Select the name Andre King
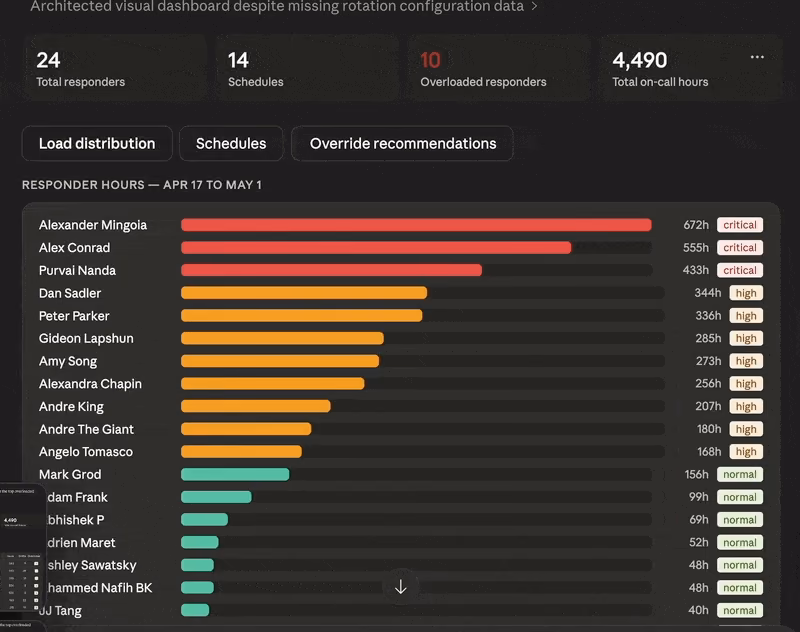The image size is (800, 632). pos(71,407)
